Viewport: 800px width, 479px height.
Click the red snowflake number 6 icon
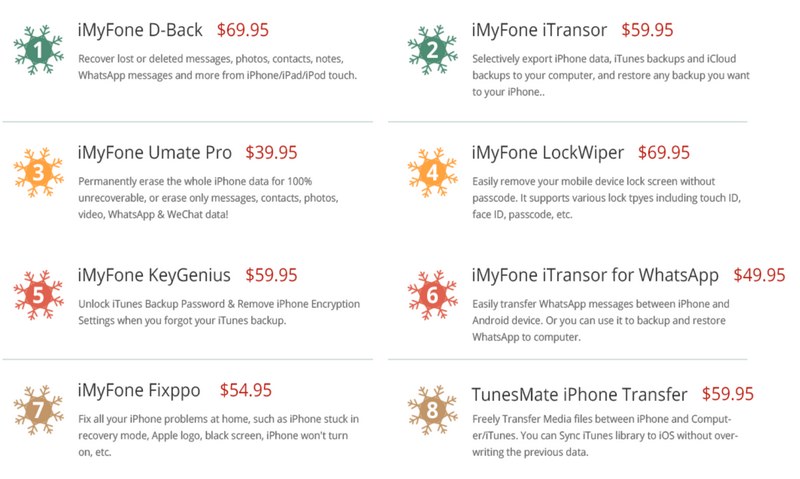pos(432,294)
